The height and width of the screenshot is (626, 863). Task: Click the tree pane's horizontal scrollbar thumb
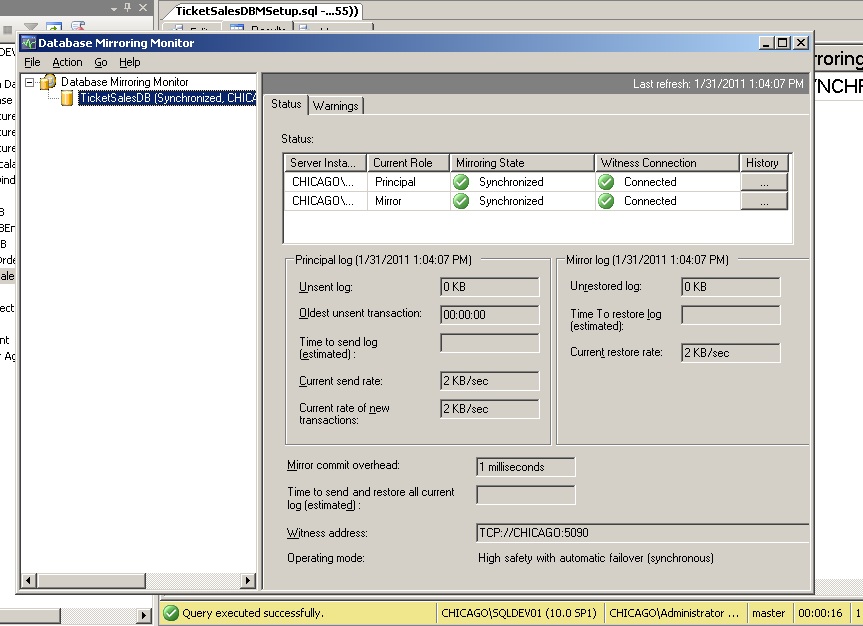[x=91, y=580]
